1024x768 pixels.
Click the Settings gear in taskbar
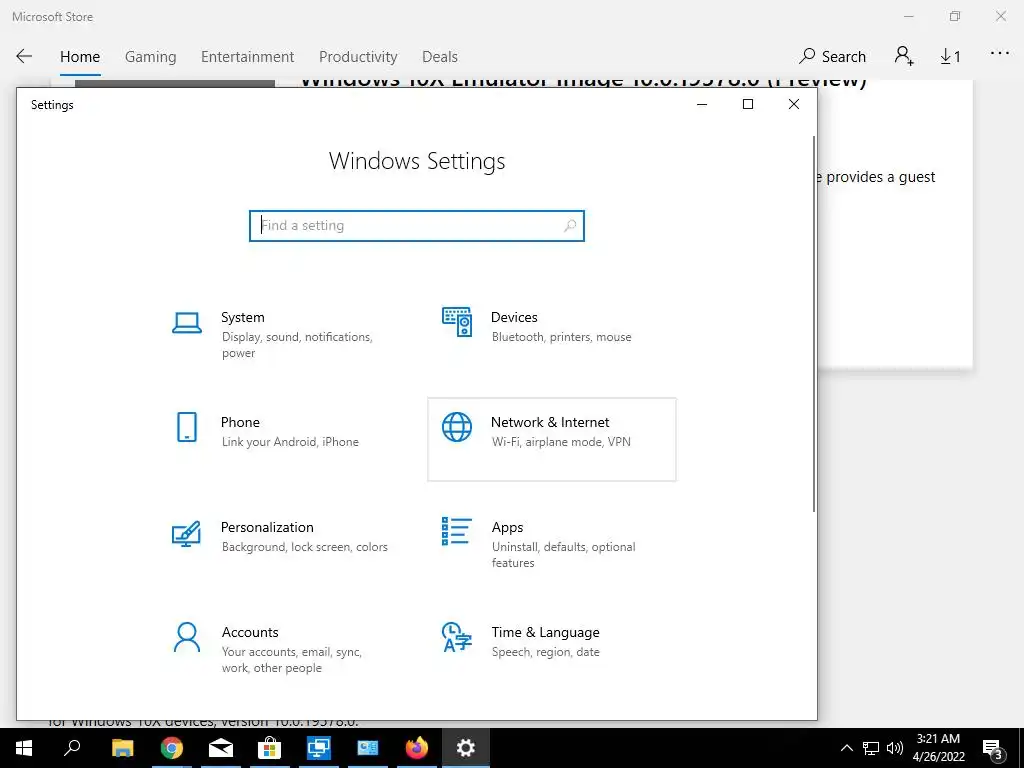[466, 748]
